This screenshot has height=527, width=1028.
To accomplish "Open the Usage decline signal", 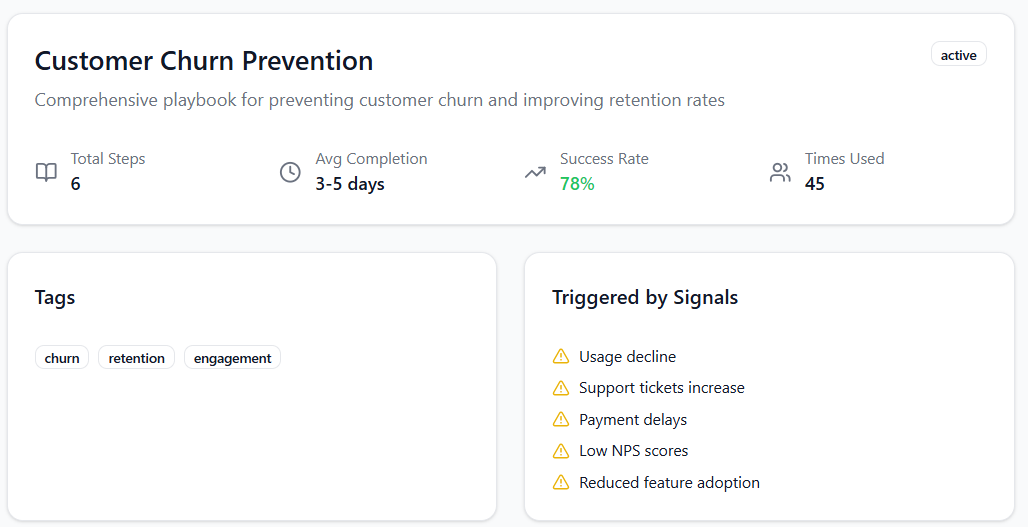I will click(x=627, y=357).
